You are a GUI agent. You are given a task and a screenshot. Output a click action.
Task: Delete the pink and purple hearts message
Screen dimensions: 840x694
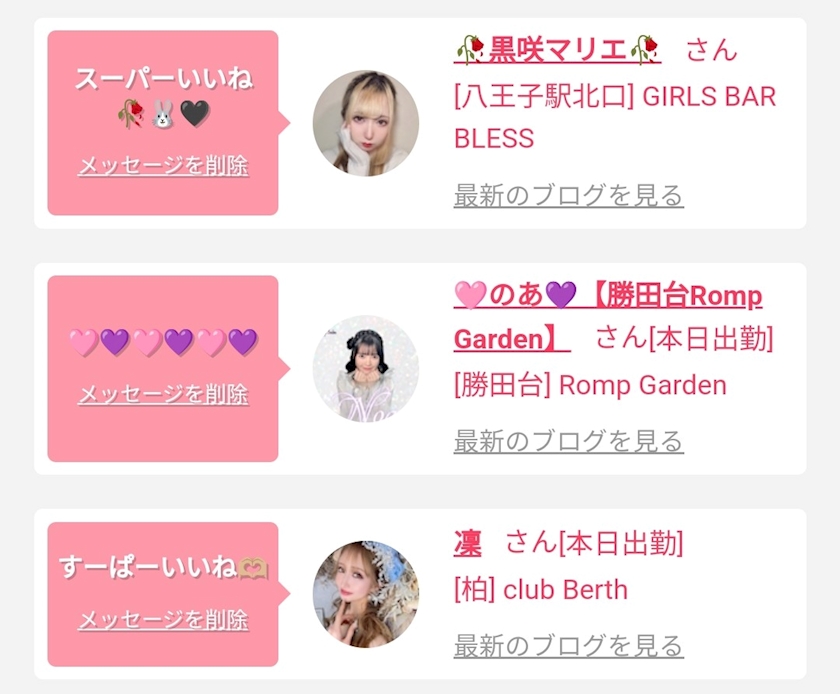[163, 394]
